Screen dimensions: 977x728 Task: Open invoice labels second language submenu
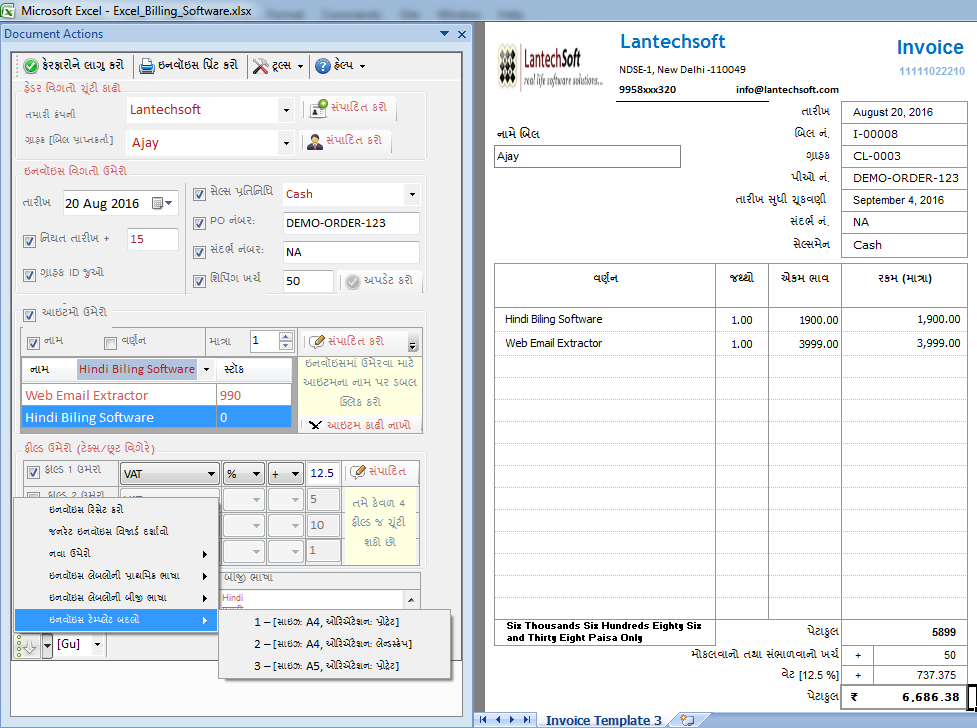tap(116, 598)
